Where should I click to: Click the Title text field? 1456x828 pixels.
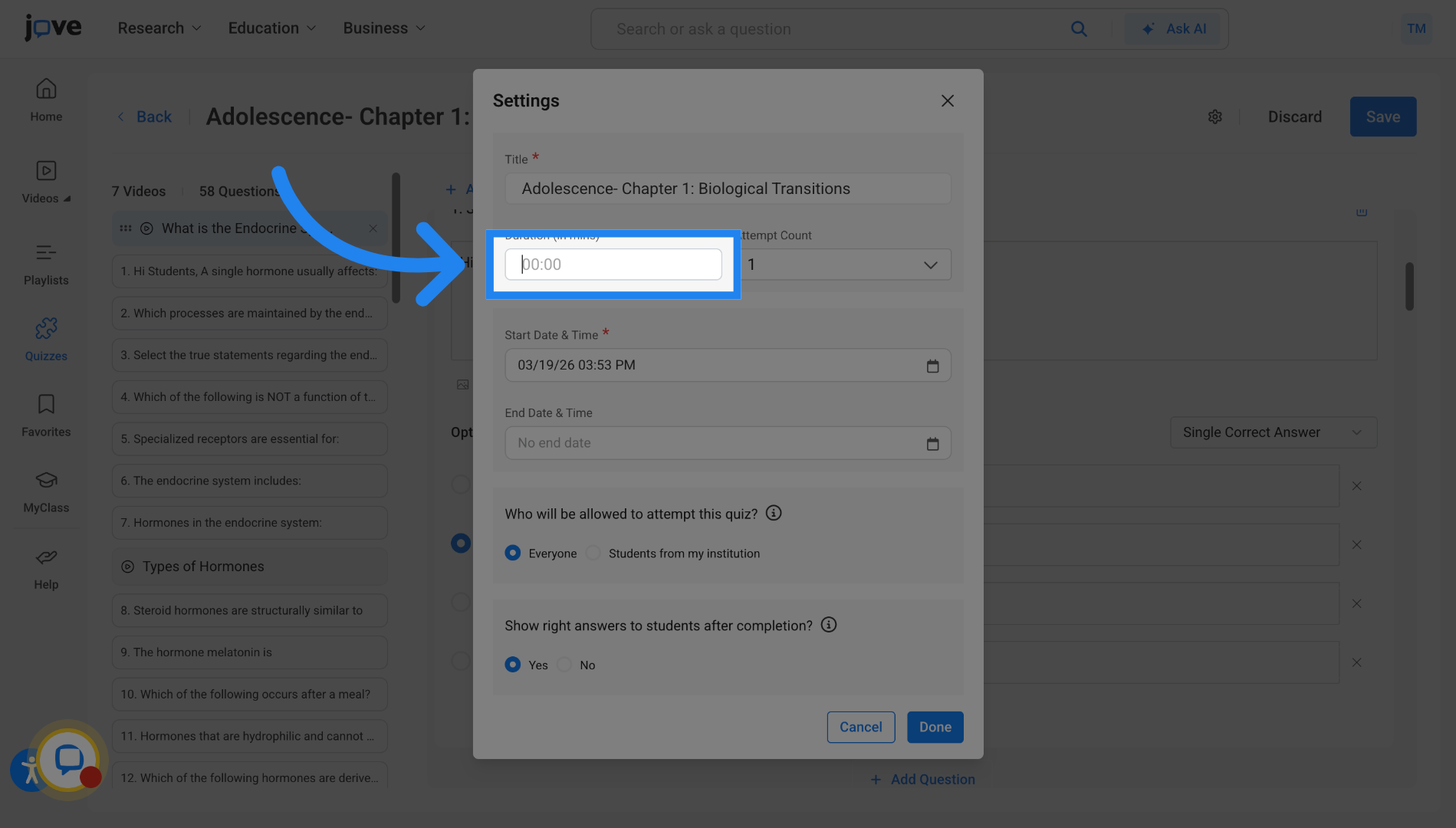(x=727, y=189)
